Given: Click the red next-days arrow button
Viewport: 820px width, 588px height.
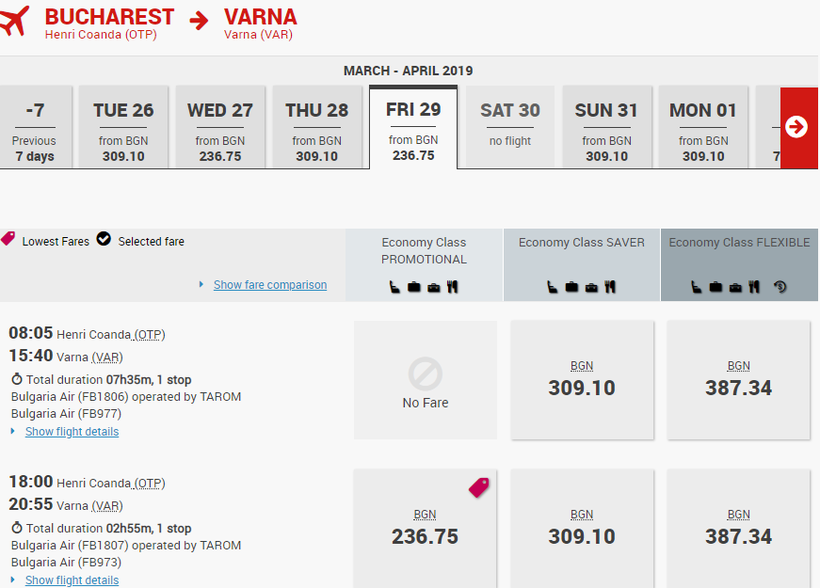Looking at the screenshot, I should coord(797,127).
